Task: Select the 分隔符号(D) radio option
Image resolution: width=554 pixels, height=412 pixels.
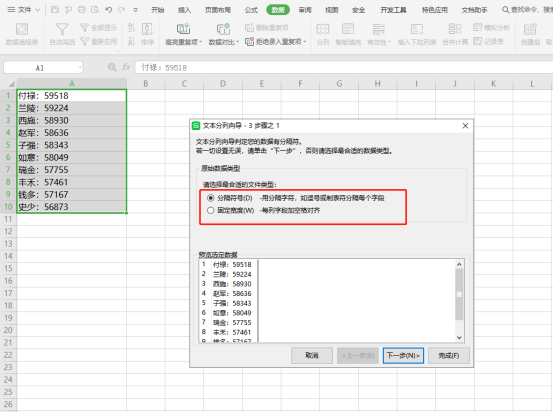Action: pyautogui.click(x=211, y=198)
